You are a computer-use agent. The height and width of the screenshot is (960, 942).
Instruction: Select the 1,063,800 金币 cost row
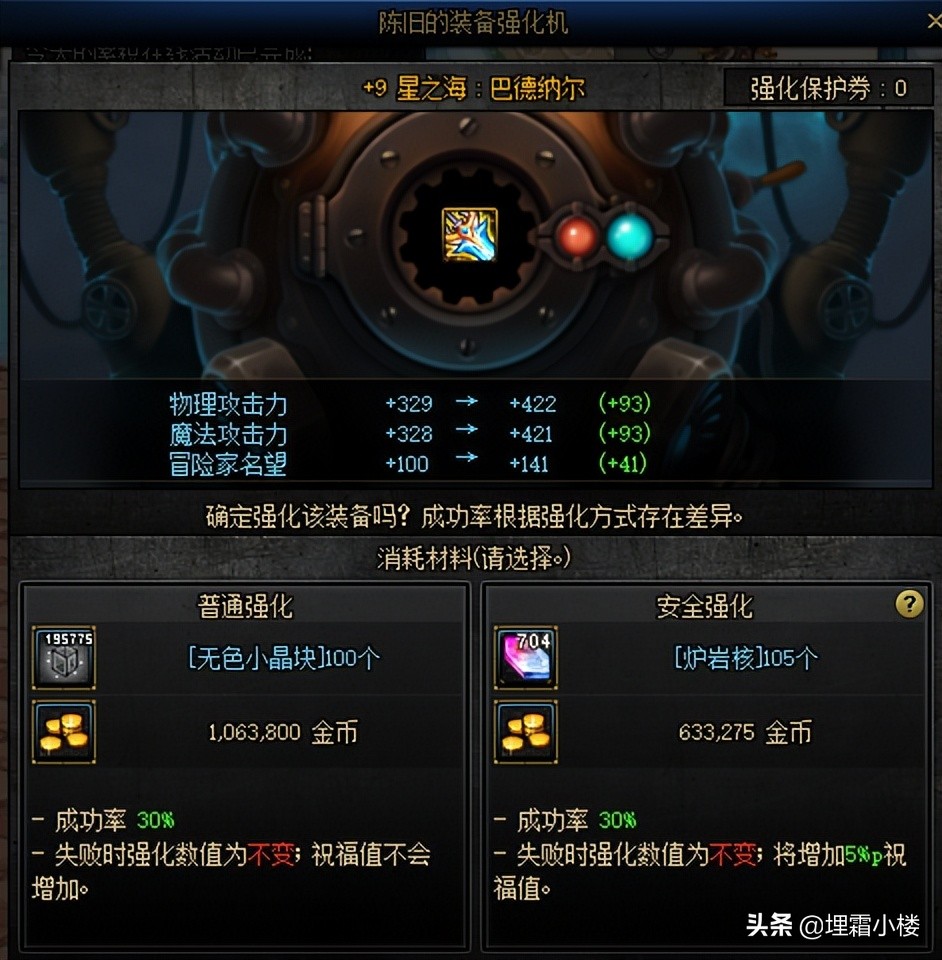[247, 732]
